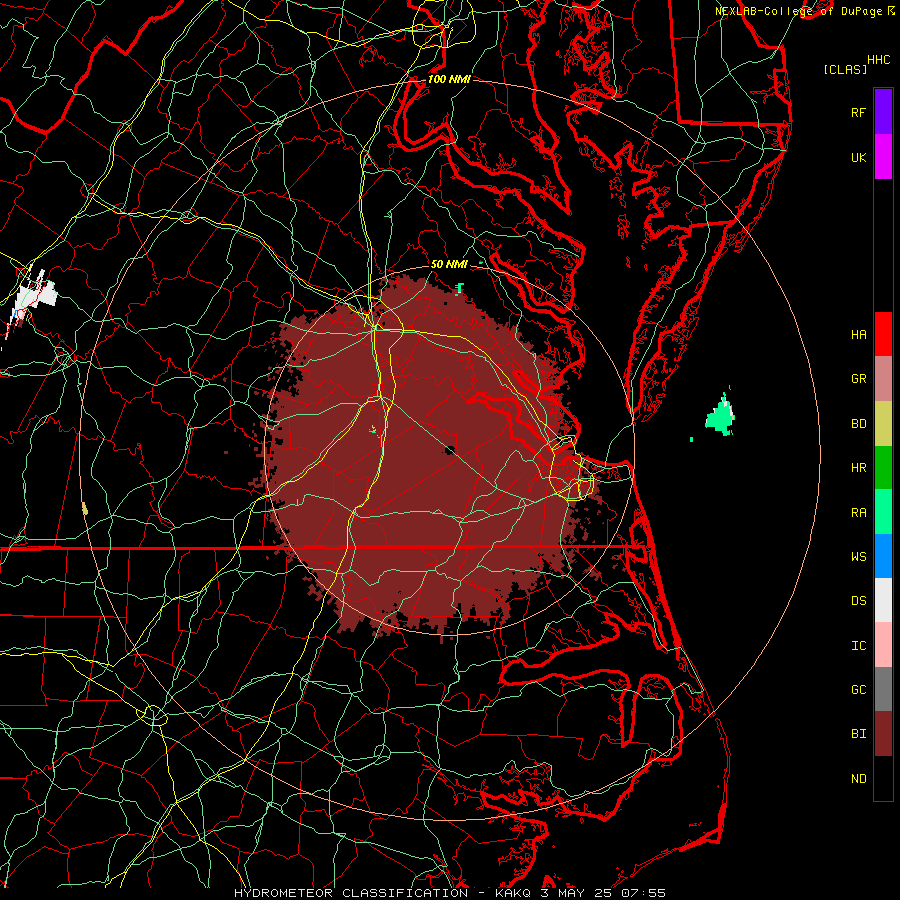Pick the gray GC legend swatch

tap(883, 689)
